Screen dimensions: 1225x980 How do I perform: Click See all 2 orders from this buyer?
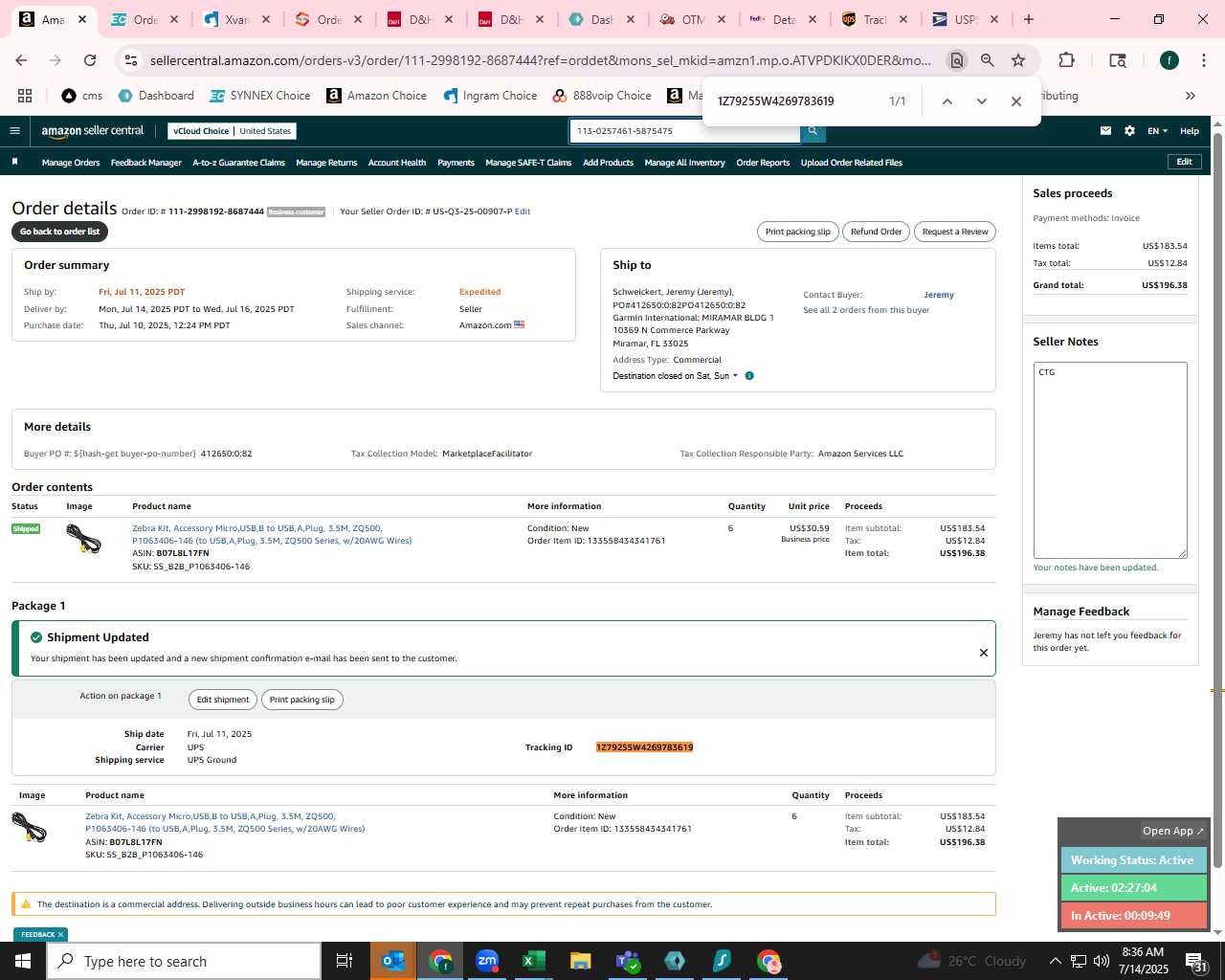[x=866, y=310]
